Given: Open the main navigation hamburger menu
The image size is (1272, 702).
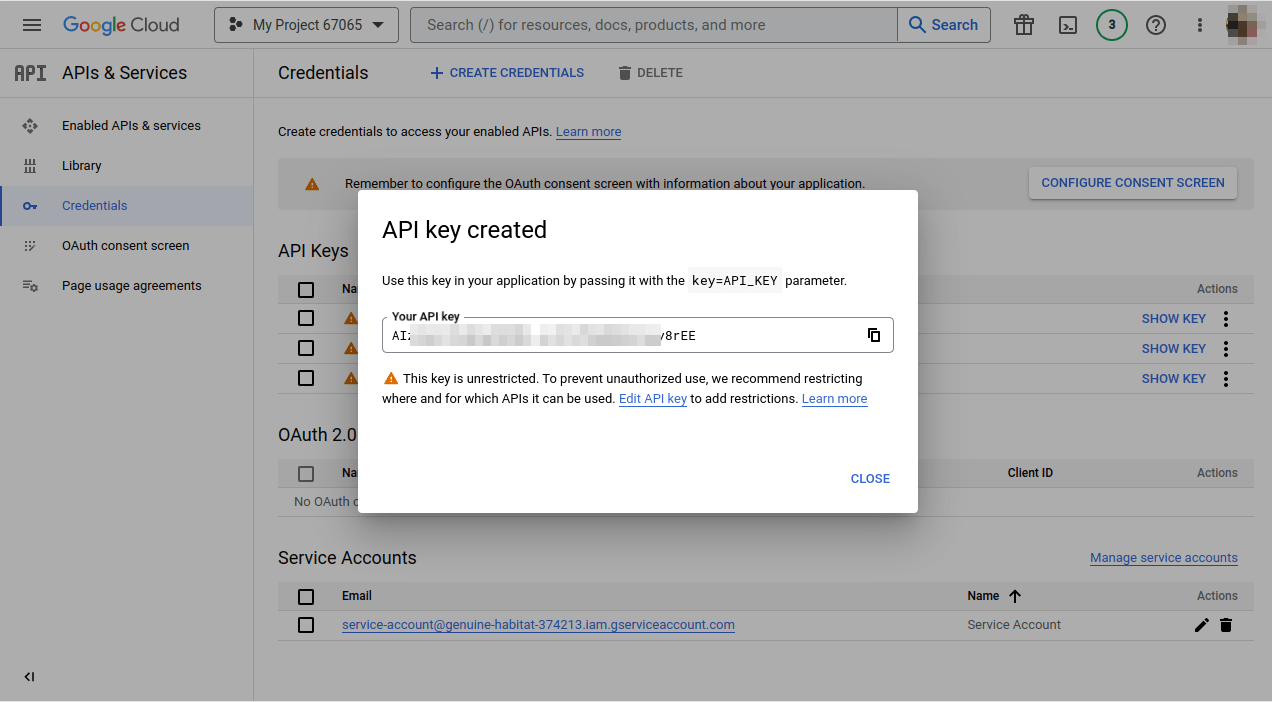Looking at the screenshot, I should pos(32,25).
